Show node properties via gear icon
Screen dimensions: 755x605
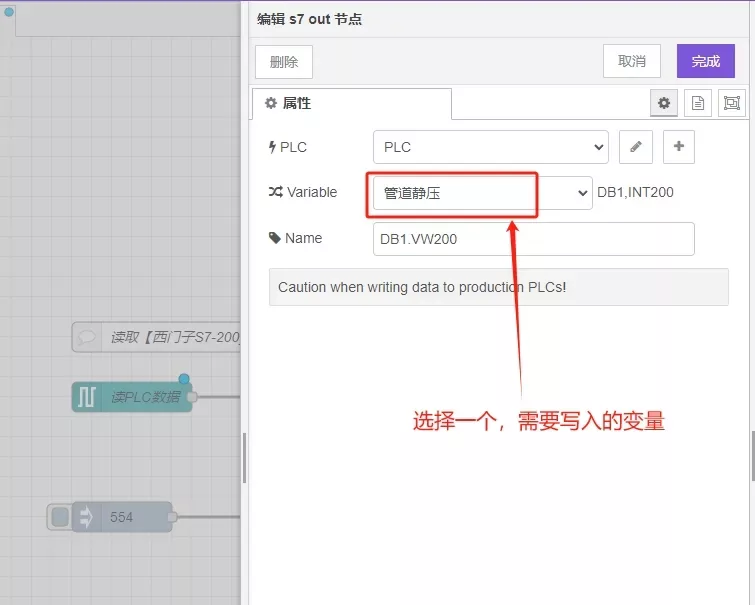coord(664,103)
